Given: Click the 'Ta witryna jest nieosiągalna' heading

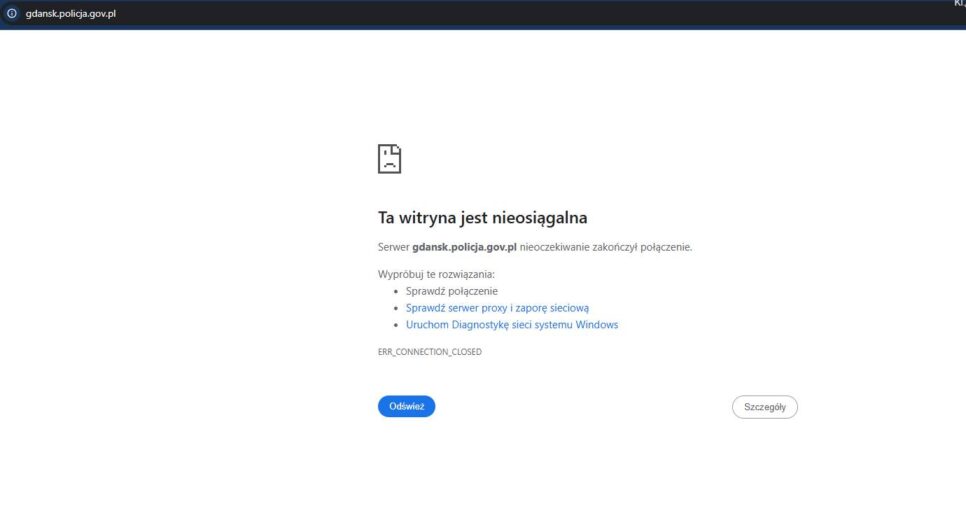Looking at the screenshot, I should 482,217.
